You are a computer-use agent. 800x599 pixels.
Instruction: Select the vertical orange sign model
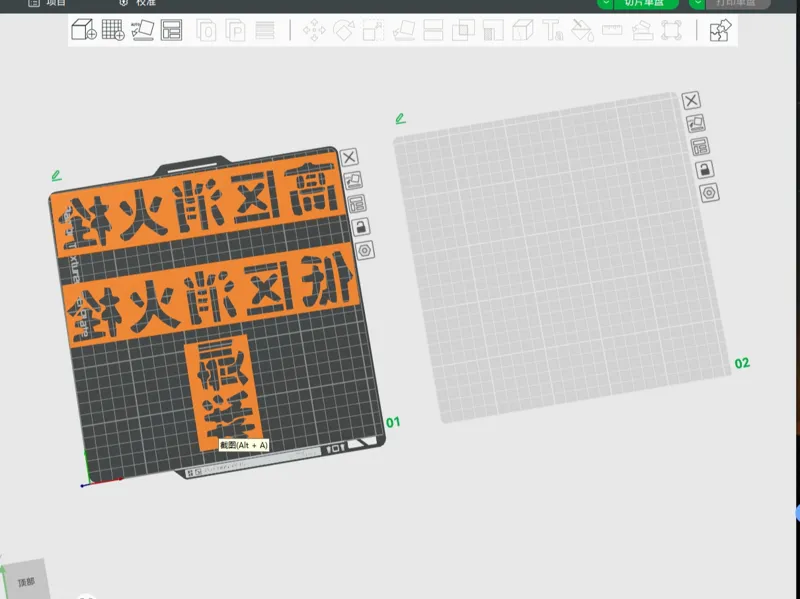point(223,392)
